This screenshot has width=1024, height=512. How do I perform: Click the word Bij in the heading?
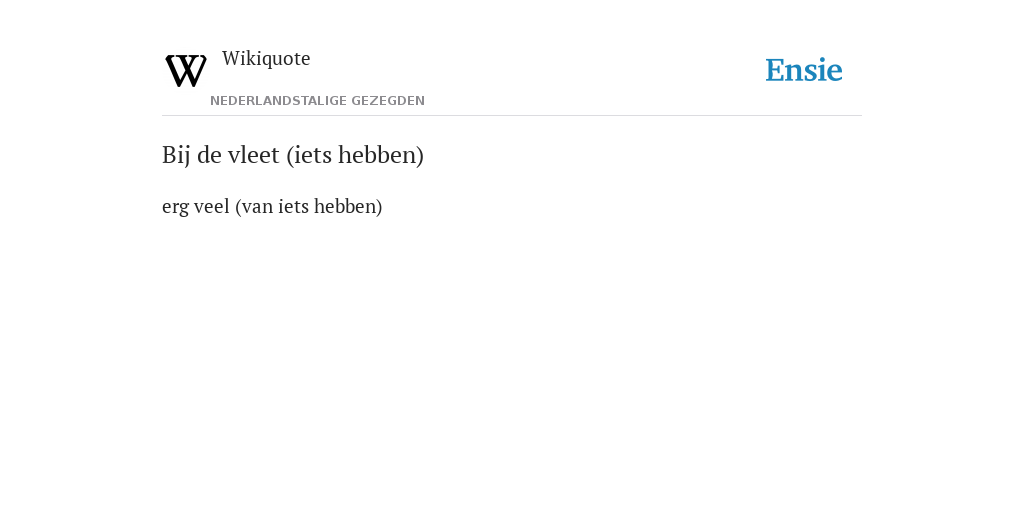(176, 155)
